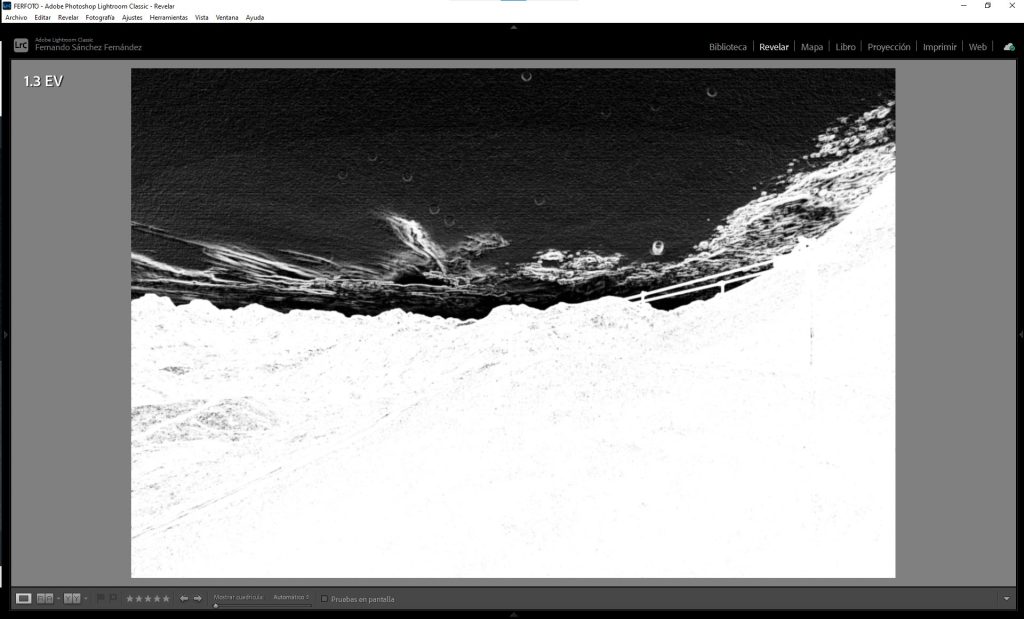This screenshot has height=619, width=1024.
Task: Open the Herramientas menu
Action: (168, 18)
